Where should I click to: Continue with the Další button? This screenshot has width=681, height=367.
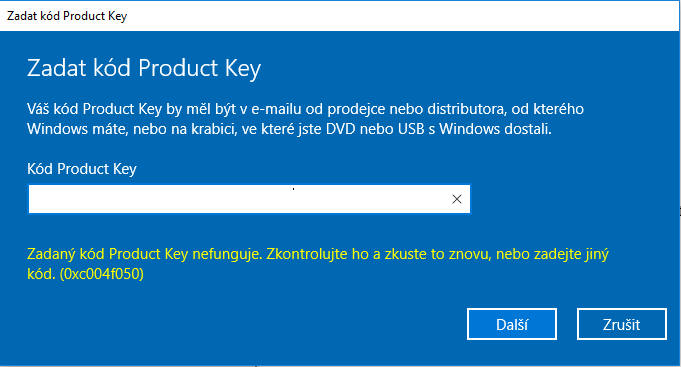[x=512, y=324]
